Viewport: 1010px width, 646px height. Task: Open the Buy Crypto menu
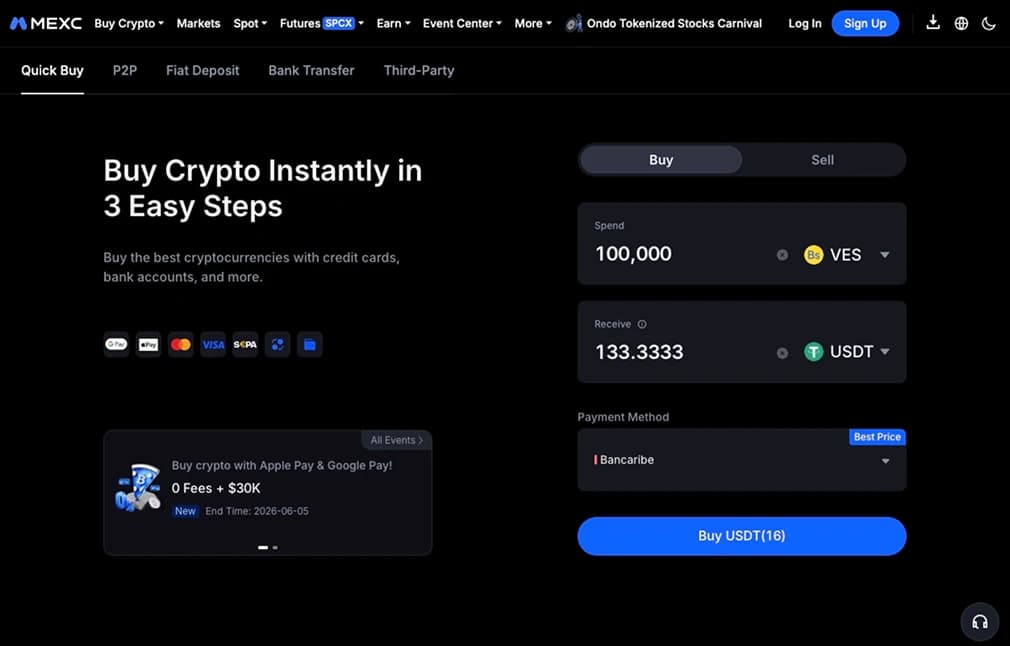(129, 24)
